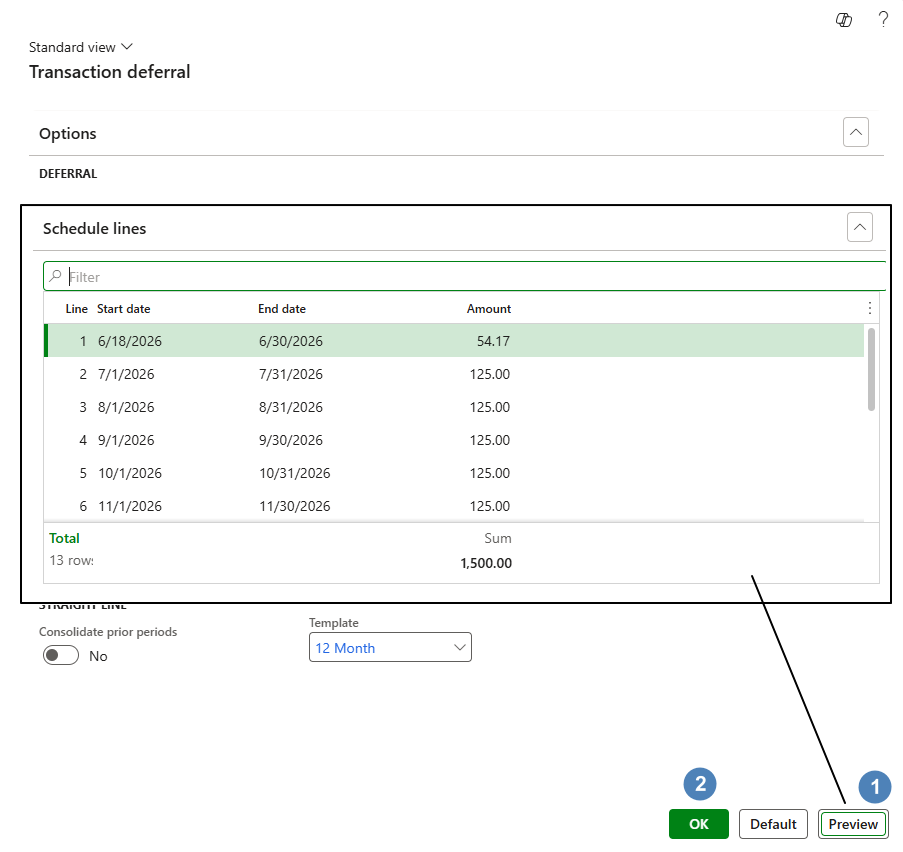Click the Transaction deferral title
Viewport: 903px width, 852px height.
tap(109, 72)
